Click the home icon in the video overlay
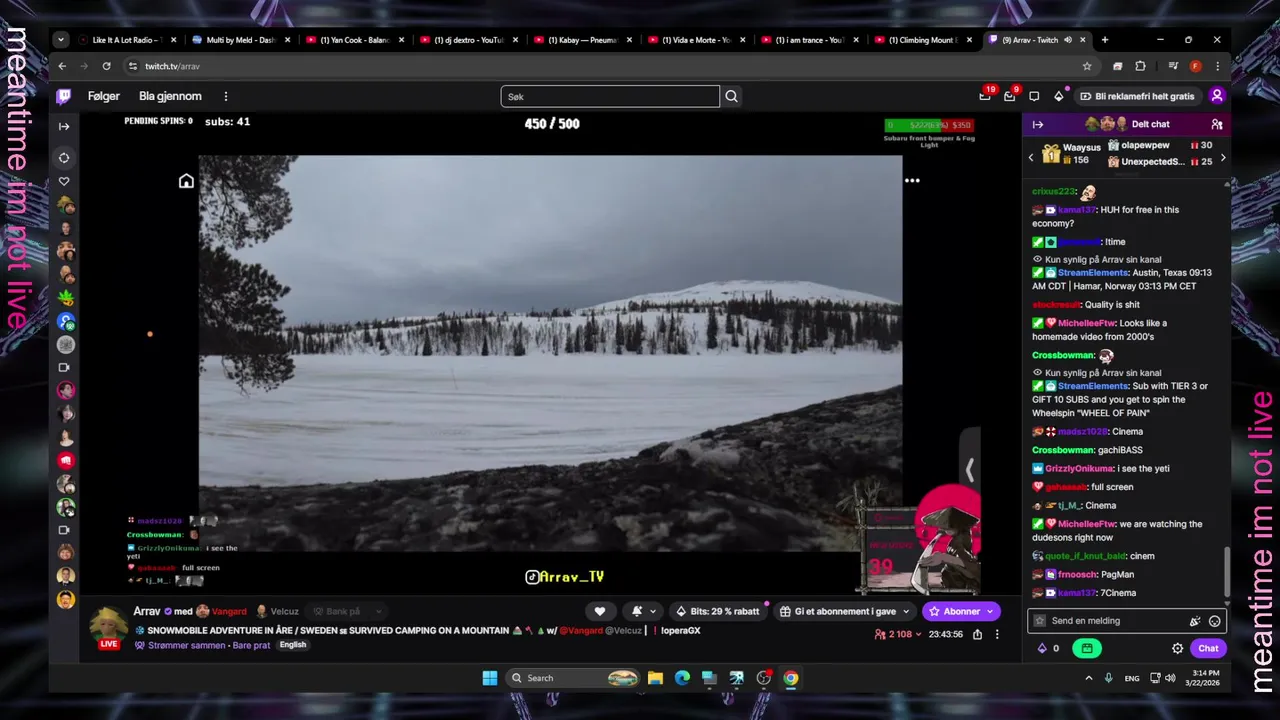Viewport: 1280px width, 720px height. tap(186, 181)
